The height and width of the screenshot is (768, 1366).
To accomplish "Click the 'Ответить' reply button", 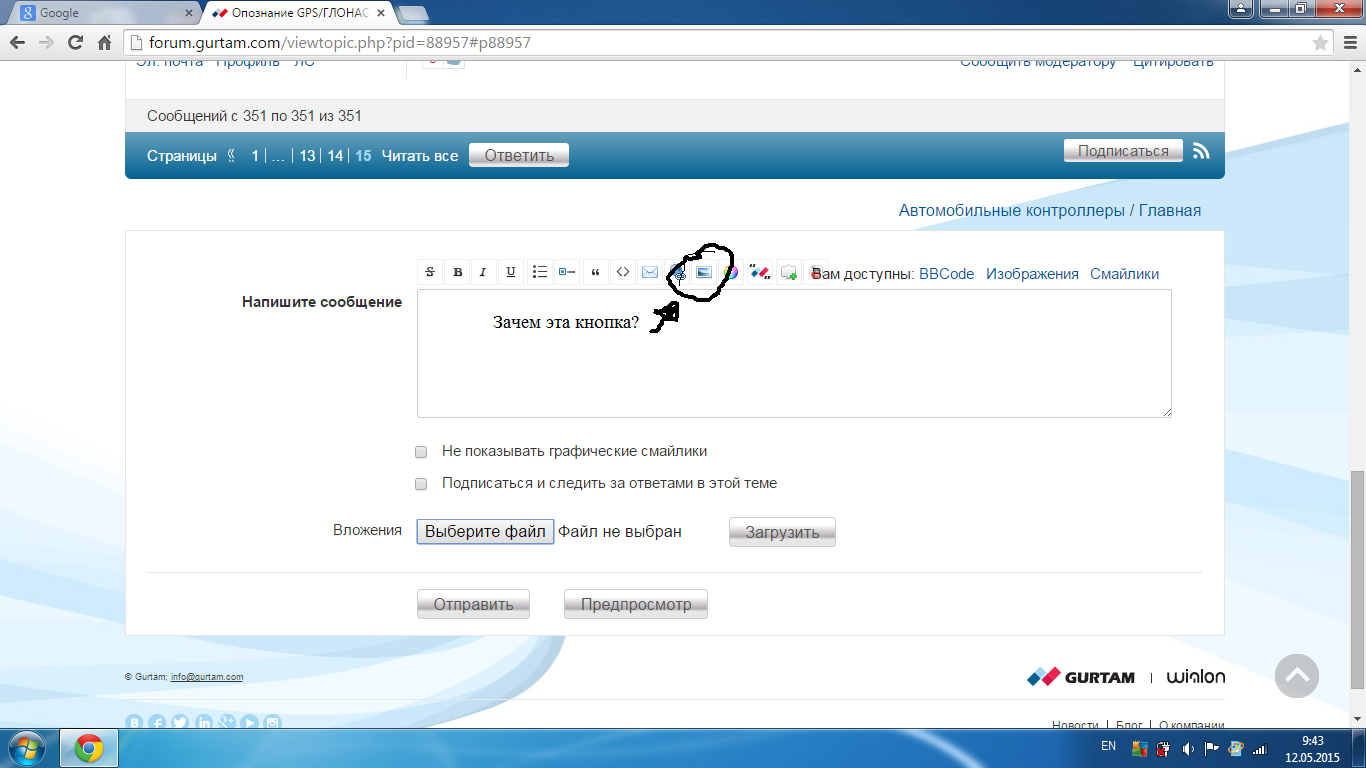I will pyautogui.click(x=518, y=155).
